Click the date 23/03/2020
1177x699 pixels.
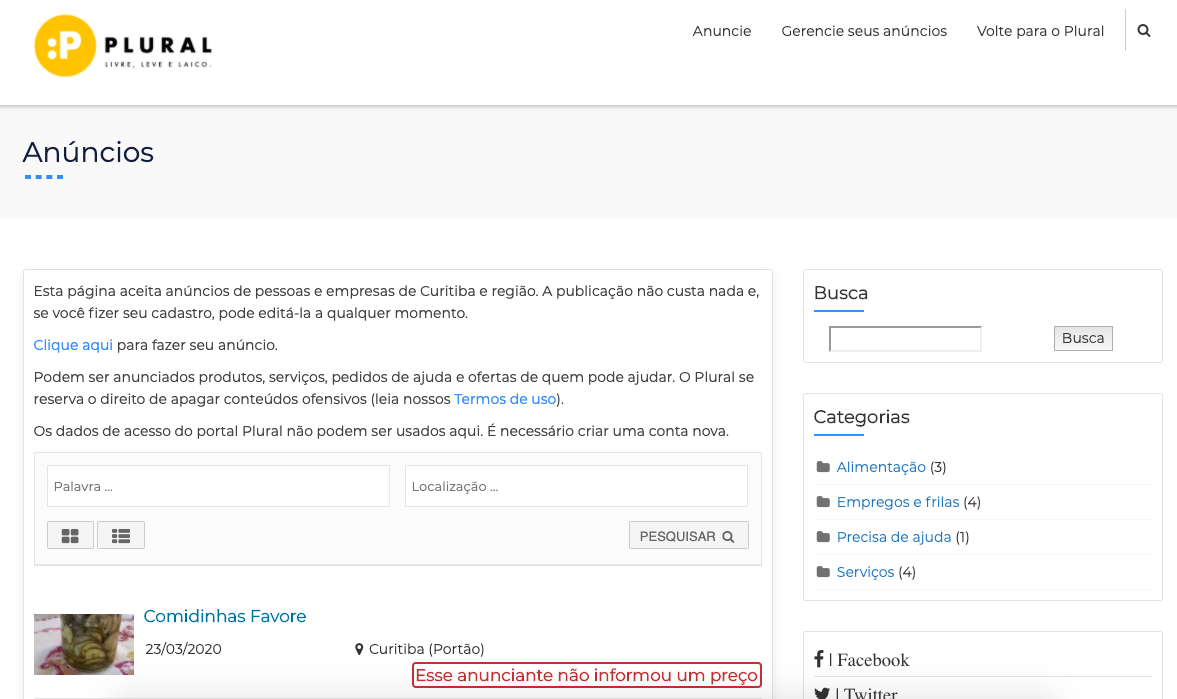pyautogui.click(x=183, y=649)
